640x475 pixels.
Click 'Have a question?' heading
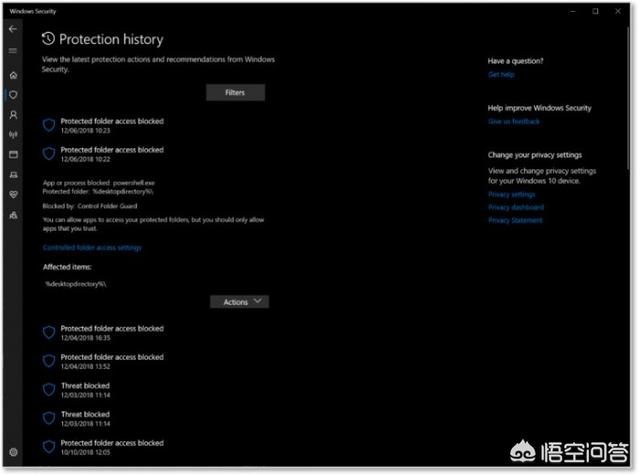pyautogui.click(x=516, y=61)
